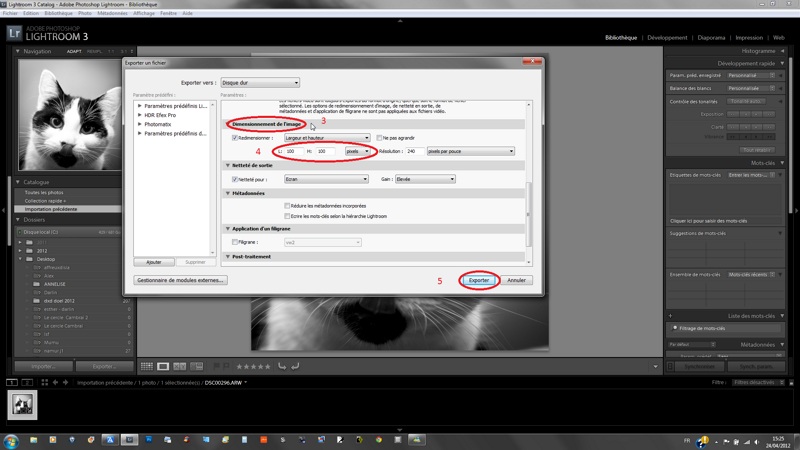Switch to grid view in the toolbar
This screenshot has height=450, width=800.
pyautogui.click(x=146, y=366)
